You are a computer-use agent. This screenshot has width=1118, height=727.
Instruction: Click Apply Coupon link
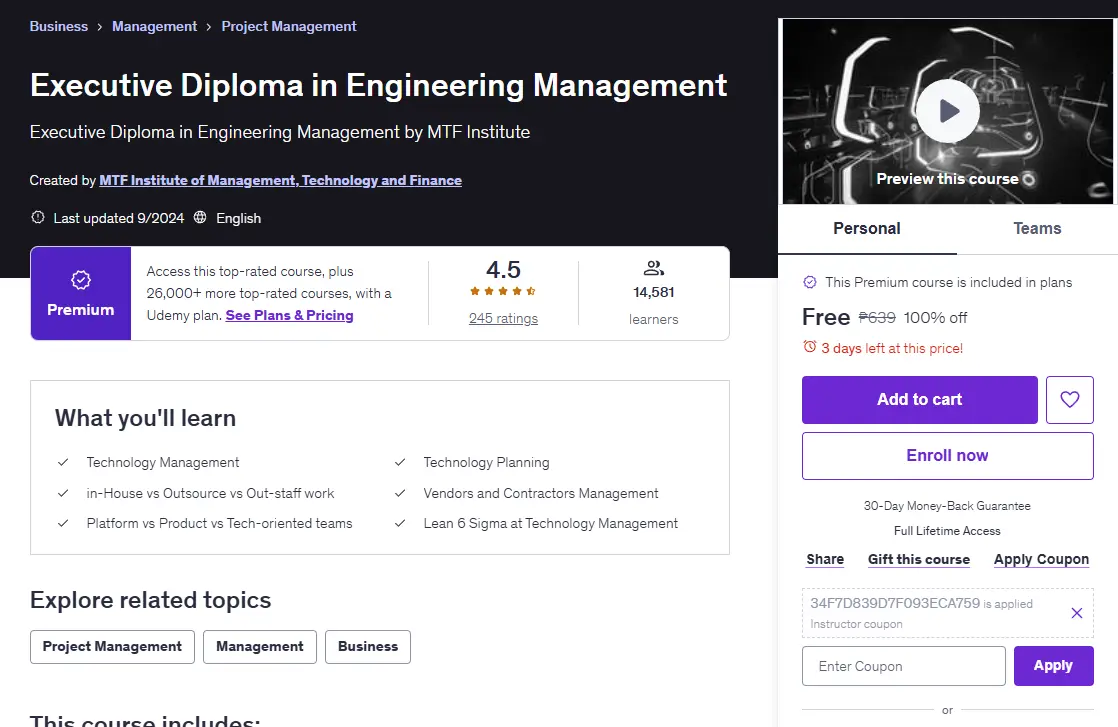pos(1042,560)
